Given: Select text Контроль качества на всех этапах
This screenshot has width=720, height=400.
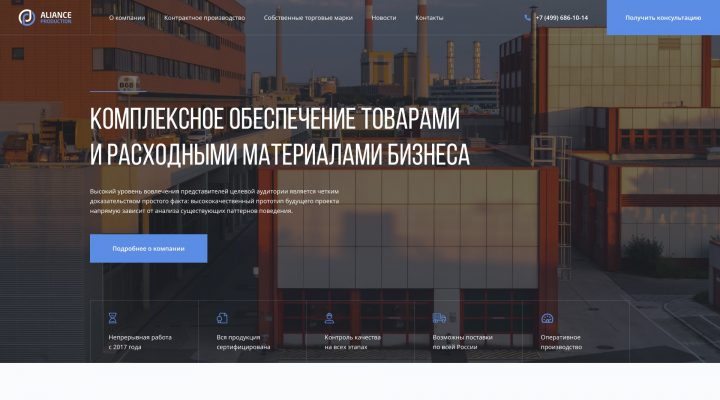Looking at the screenshot, I should (352, 342).
